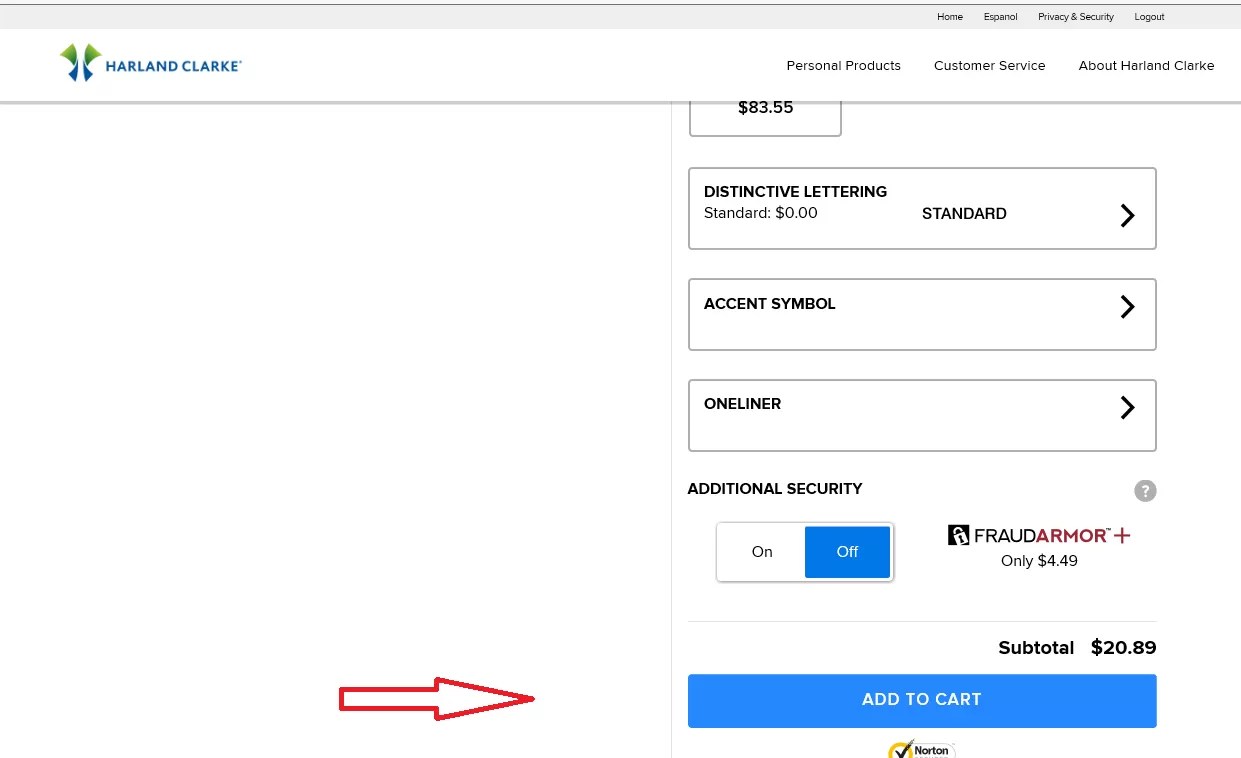This screenshot has height=758, width=1241.
Task: Click the Add to Cart button
Action: (x=922, y=700)
